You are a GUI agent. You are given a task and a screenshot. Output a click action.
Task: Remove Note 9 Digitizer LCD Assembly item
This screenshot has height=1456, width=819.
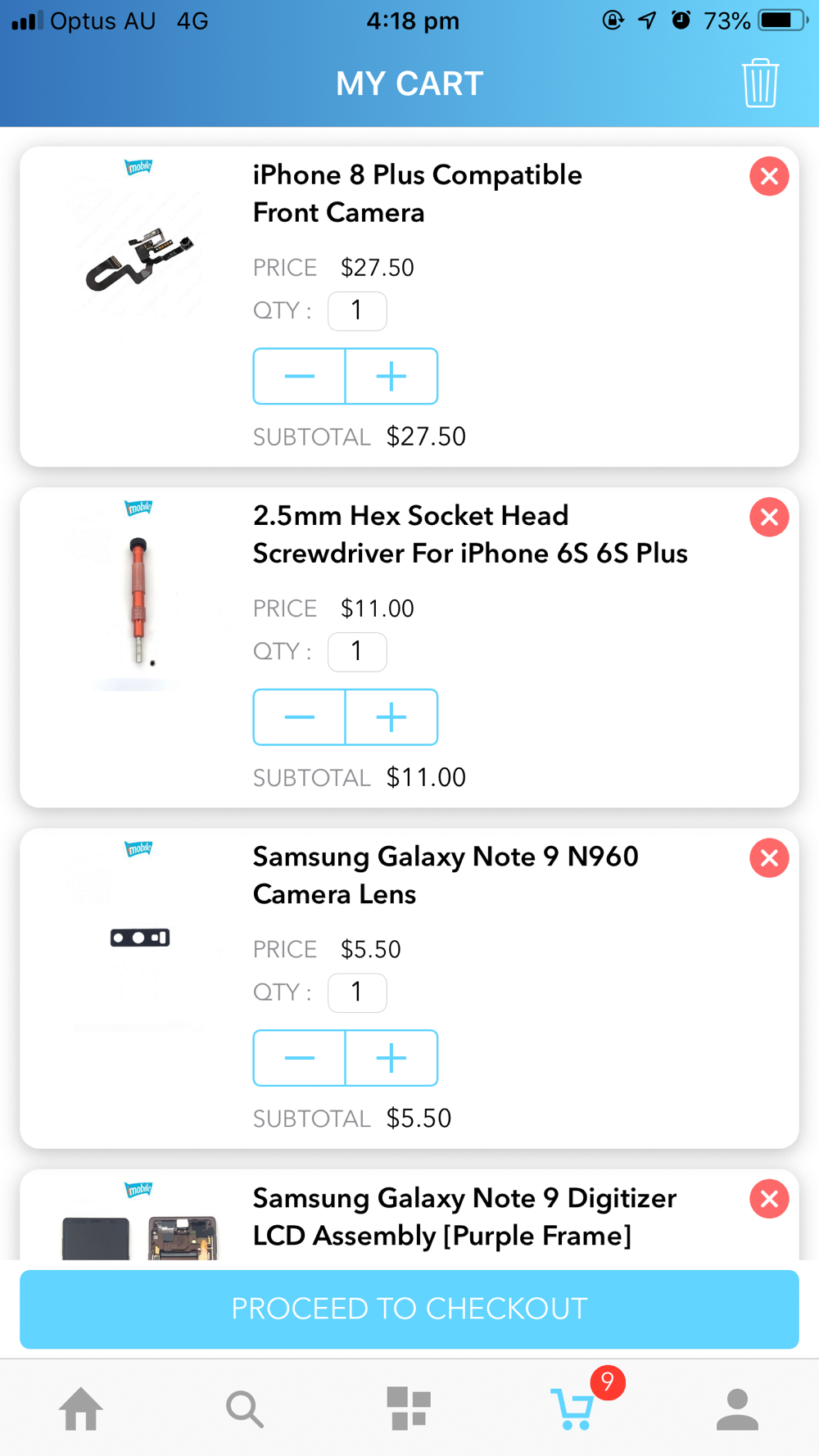click(x=769, y=1199)
